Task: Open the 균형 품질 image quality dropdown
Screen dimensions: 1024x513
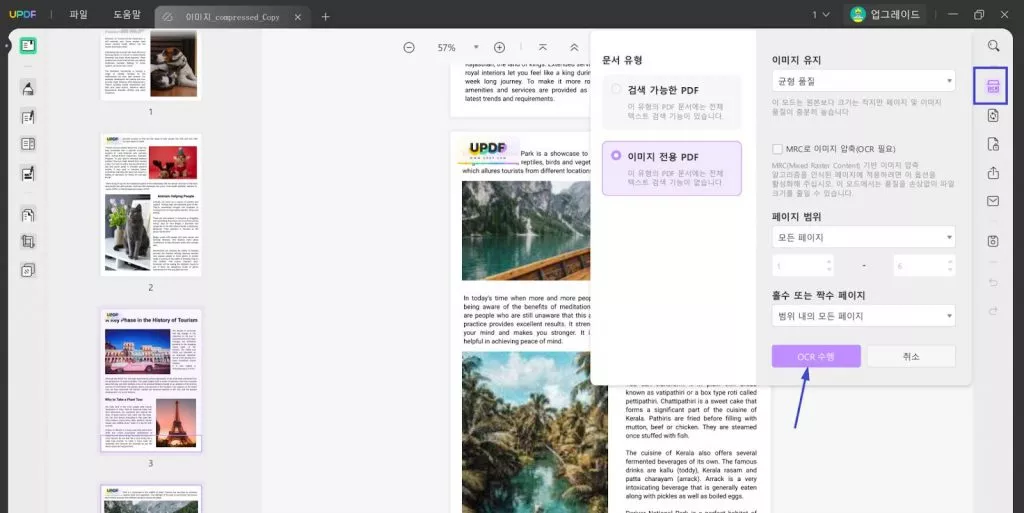Action: pyautogui.click(x=863, y=81)
